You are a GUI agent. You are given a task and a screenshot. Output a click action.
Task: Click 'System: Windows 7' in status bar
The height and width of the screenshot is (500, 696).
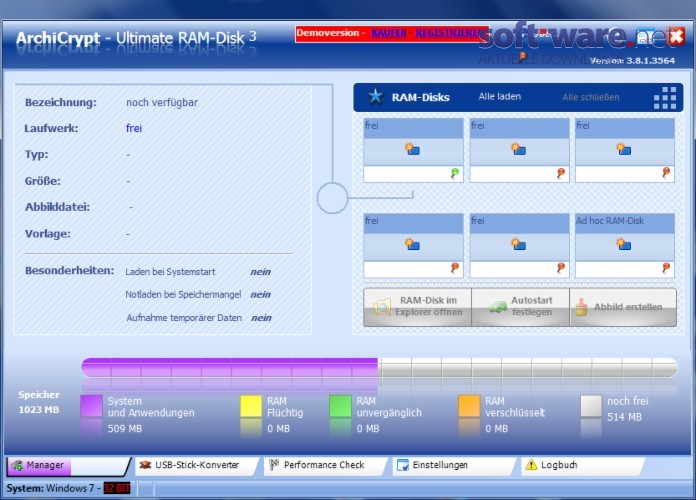pyautogui.click(x=50, y=488)
